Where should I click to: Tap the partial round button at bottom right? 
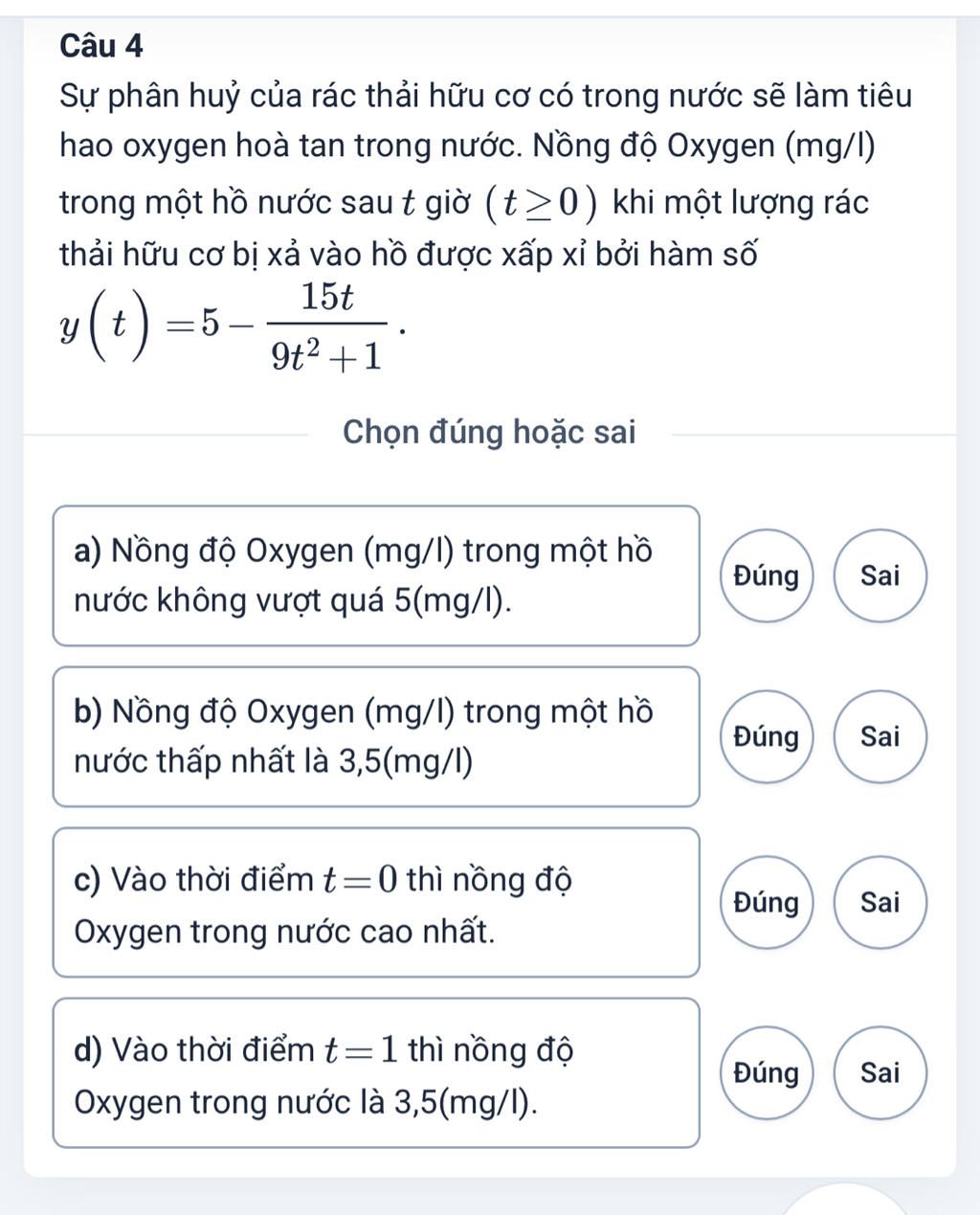click(845, 1202)
